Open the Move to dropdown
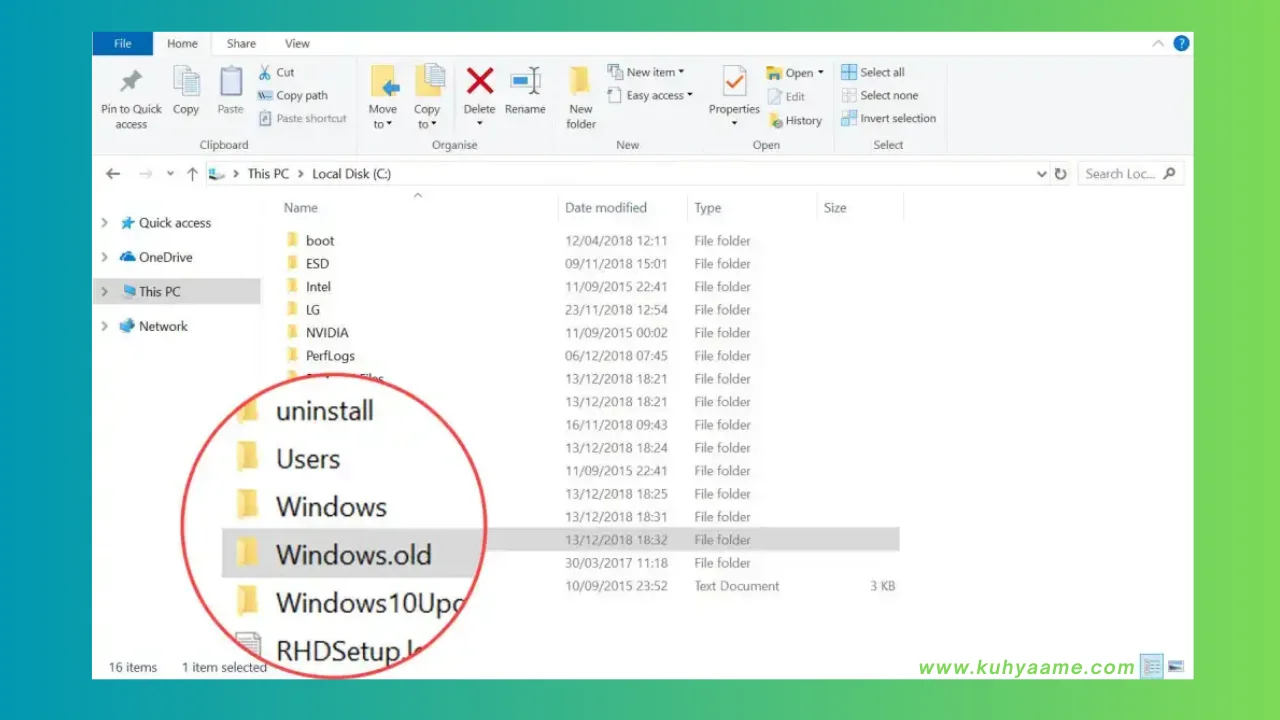 (383, 117)
